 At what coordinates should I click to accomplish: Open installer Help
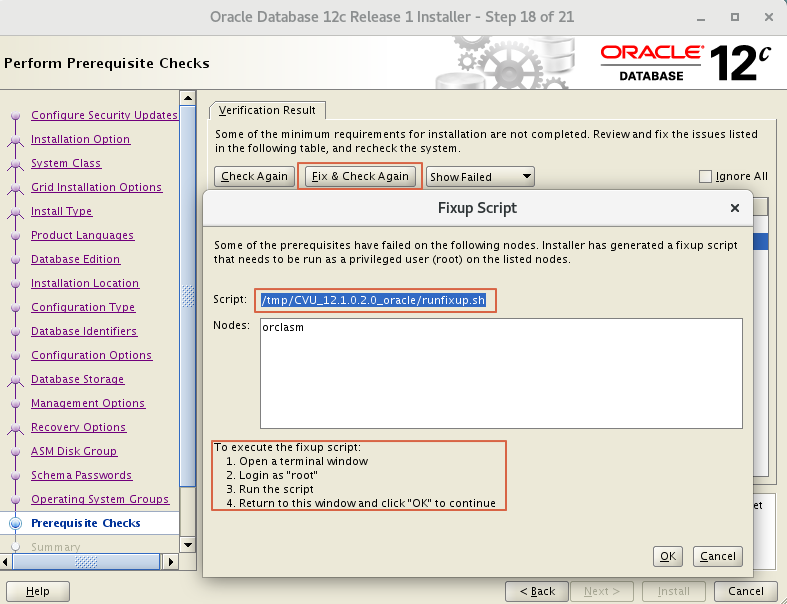pyautogui.click(x=38, y=591)
